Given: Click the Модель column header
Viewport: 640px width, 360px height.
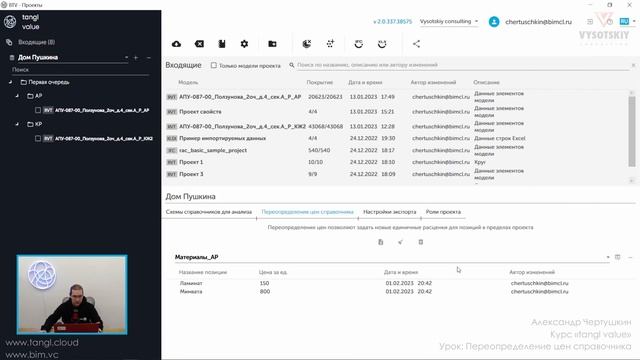Looking at the screenshot, I should [188, 82].
